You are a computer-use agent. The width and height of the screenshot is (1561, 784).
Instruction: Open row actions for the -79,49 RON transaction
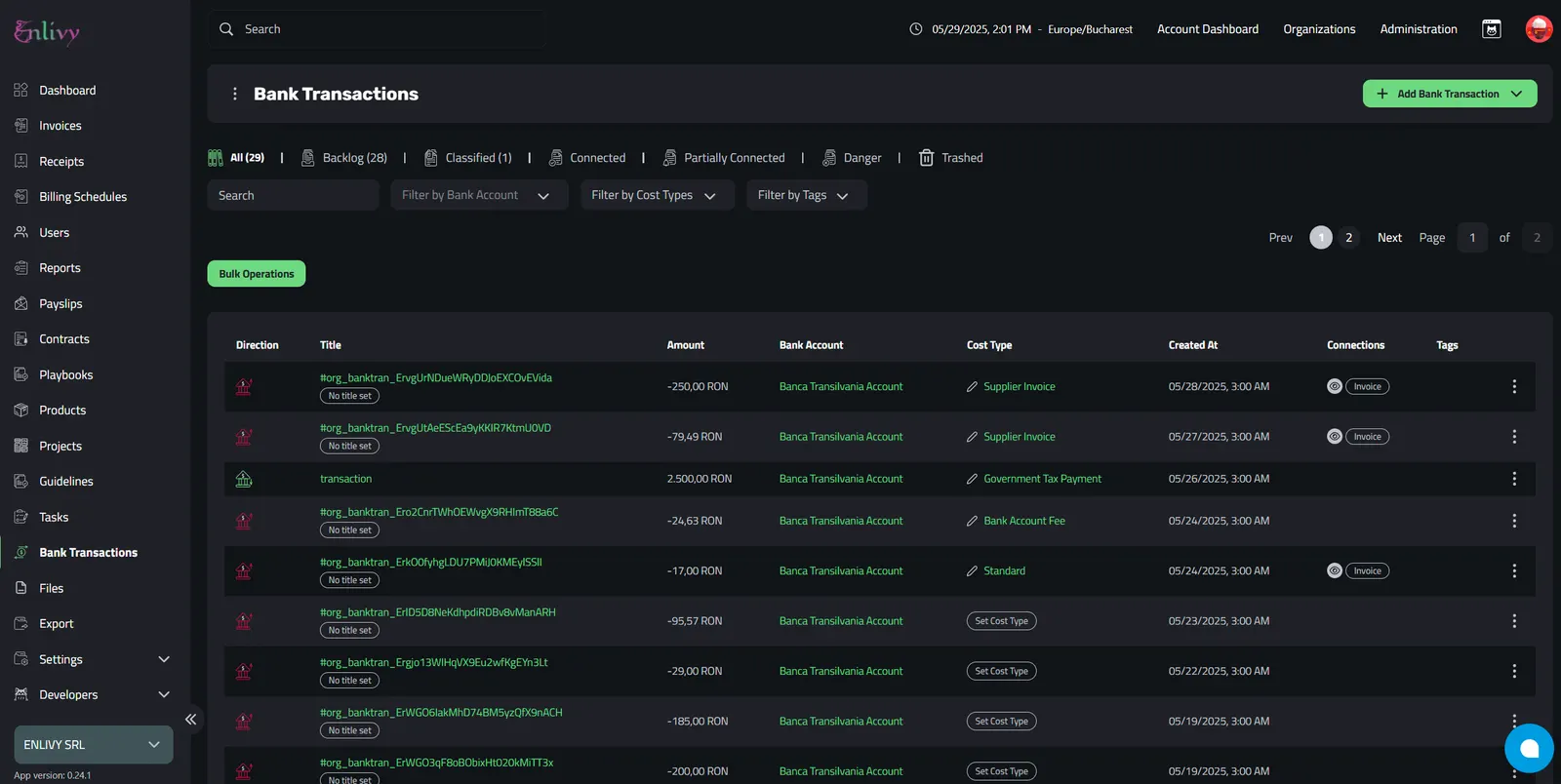(x=1514, y=437)
